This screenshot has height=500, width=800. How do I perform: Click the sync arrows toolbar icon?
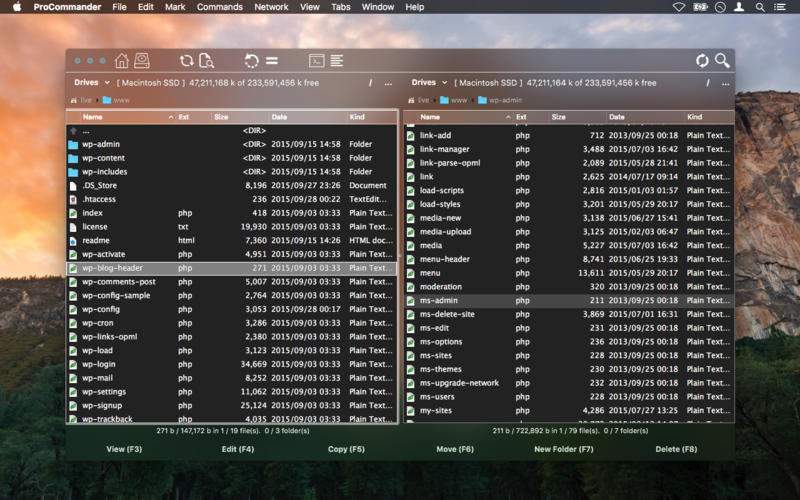coord(187,61)
